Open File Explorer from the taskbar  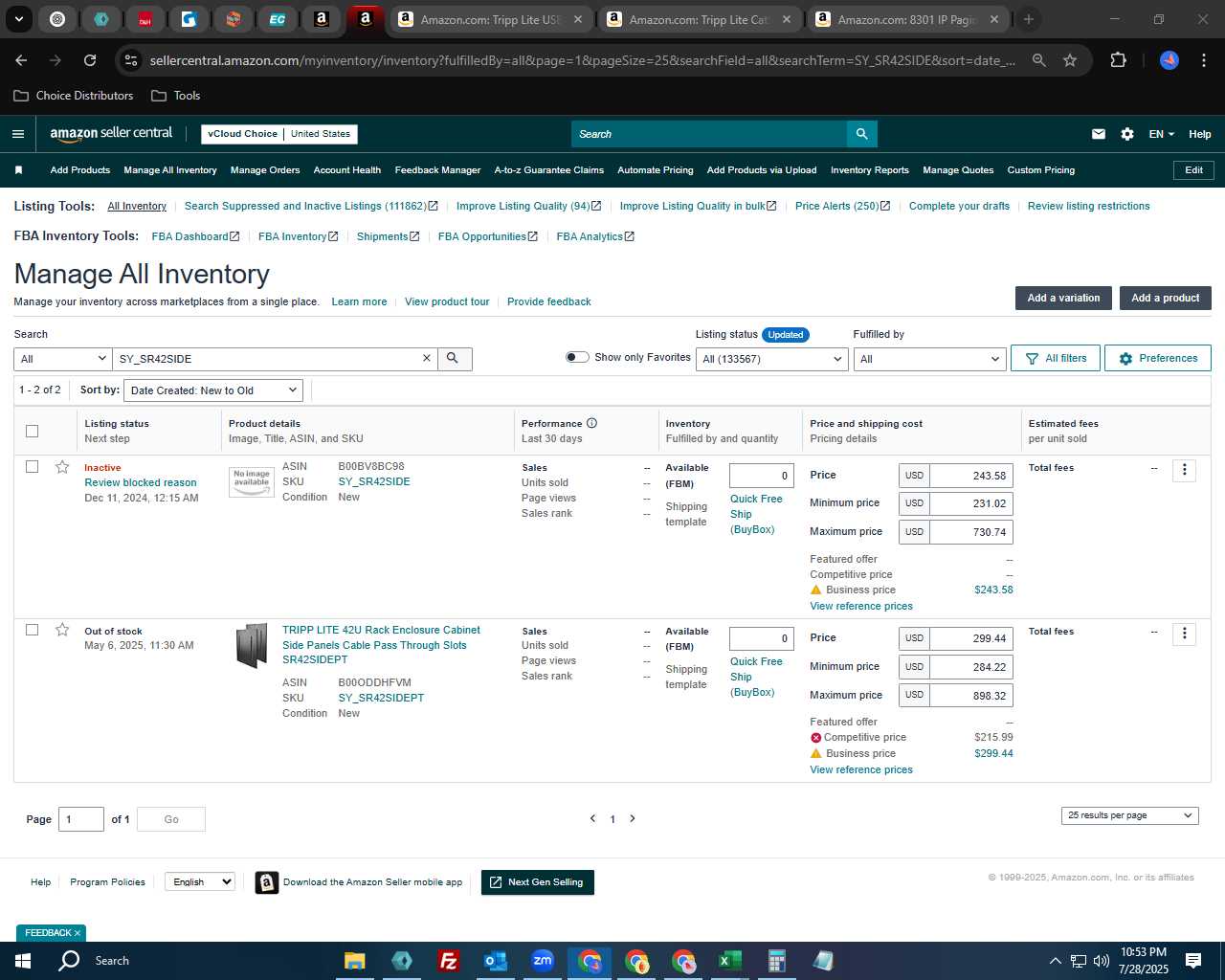click(x=354, y=961)
